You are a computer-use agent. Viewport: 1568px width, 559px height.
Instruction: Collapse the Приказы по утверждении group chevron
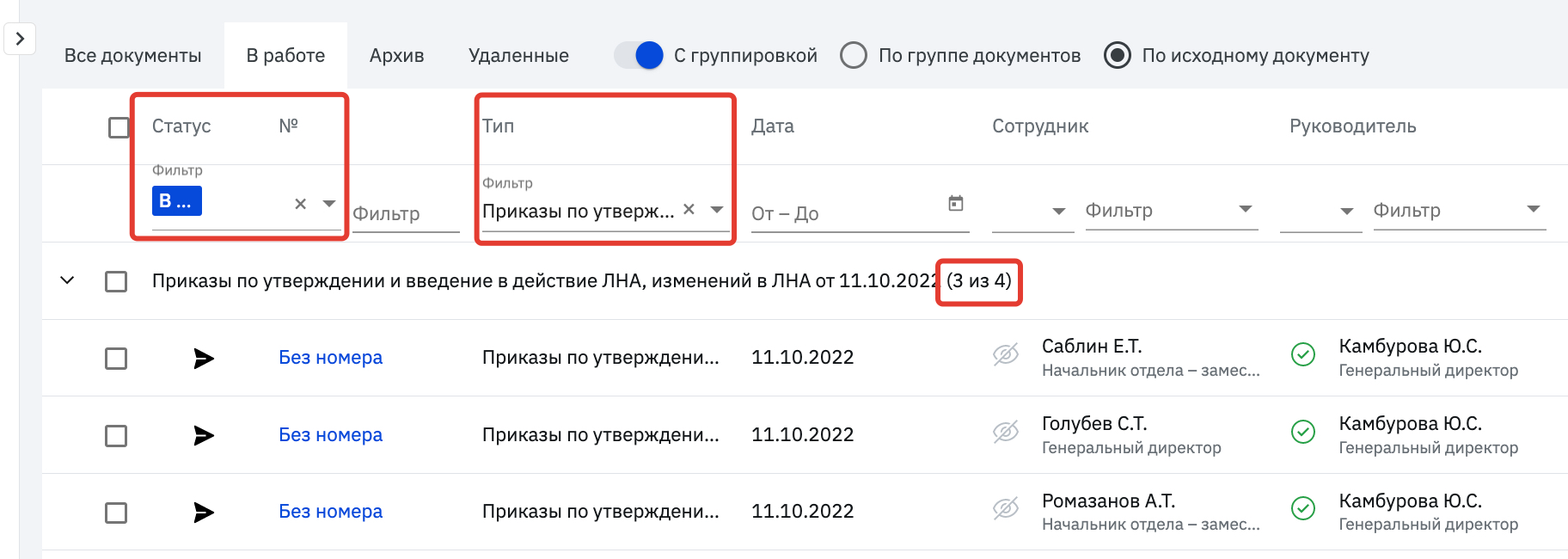coord(67,280)
